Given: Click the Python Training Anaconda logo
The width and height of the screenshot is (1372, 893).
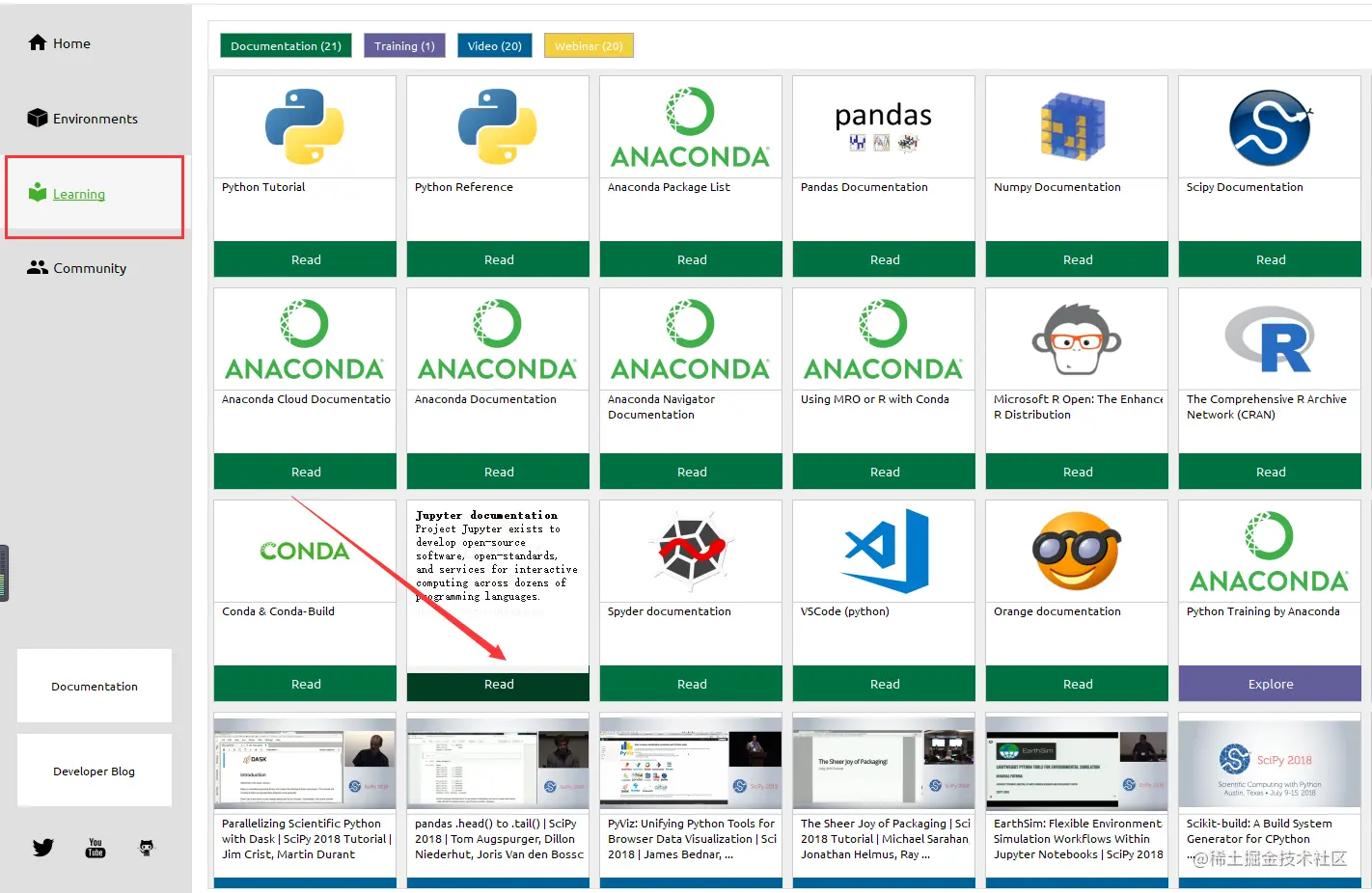Looking at the screenshot, I should pyautogui.click(x=1270, y=552).
